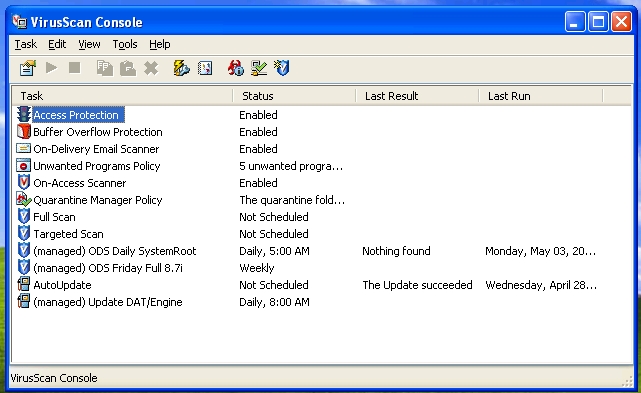Viewport: 641px width, 393px height.
Task: Select the (managed) ODS Daily SystemRoot task
Action: (114, 251)
